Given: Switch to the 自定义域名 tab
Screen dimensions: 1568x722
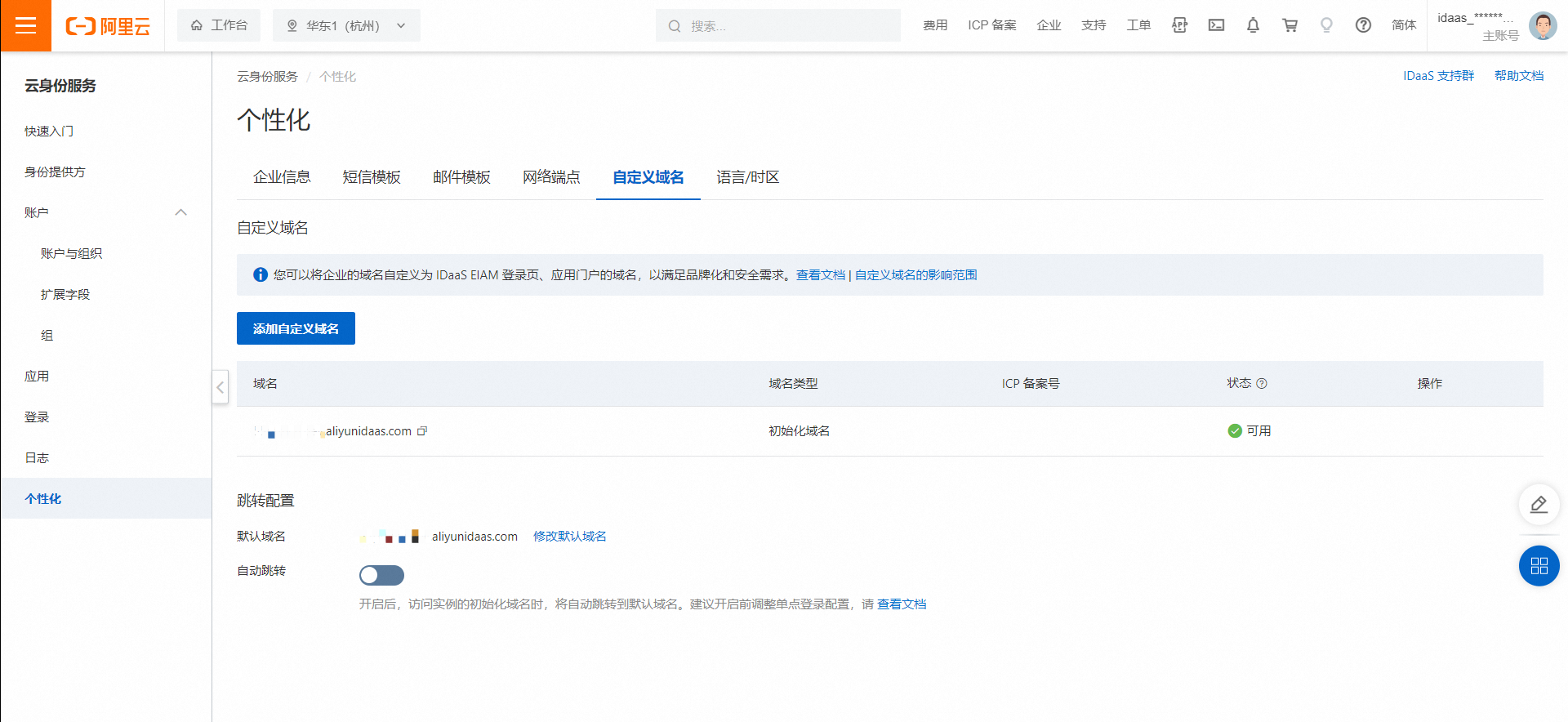Looking at the screenshot, I should [x=648, y=177].
